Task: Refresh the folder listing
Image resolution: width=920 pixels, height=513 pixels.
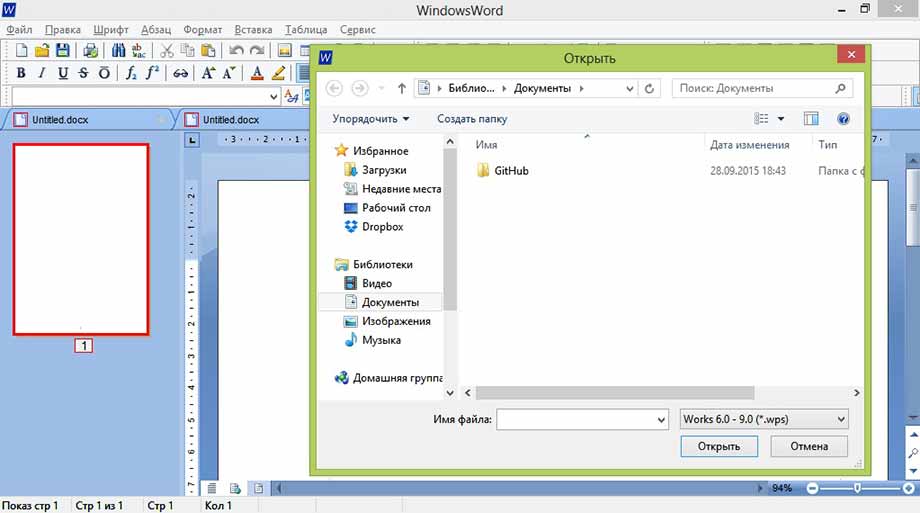Action: (x=649, y=88)
